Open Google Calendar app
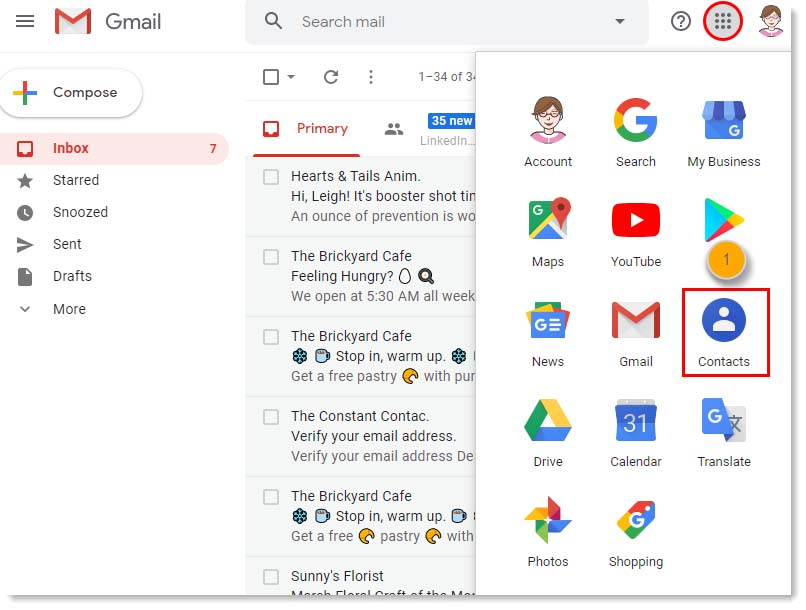Image resolution: width=806 pixels, height=610 pixels. (636, 432)
